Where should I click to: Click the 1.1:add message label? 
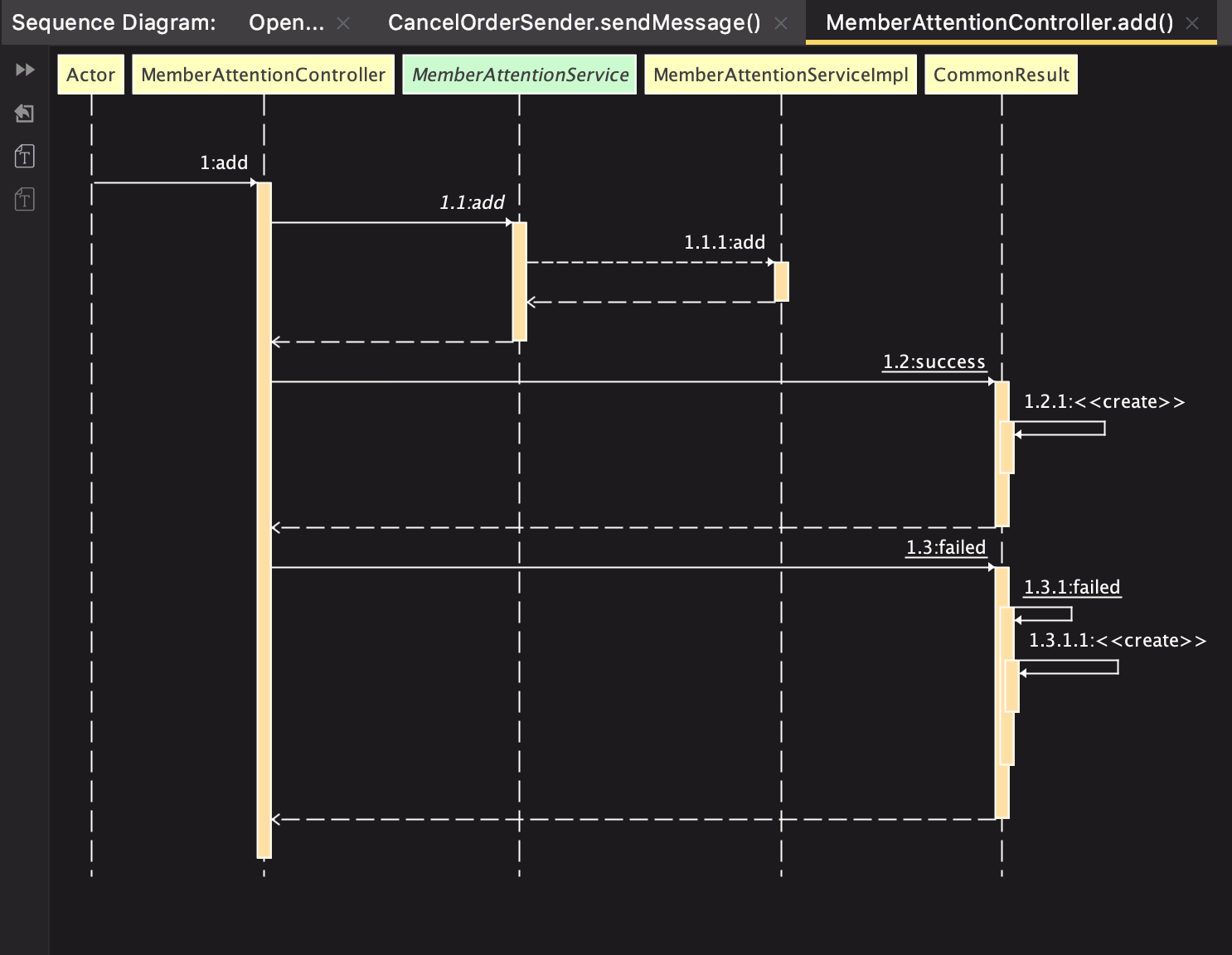[472, 202]
